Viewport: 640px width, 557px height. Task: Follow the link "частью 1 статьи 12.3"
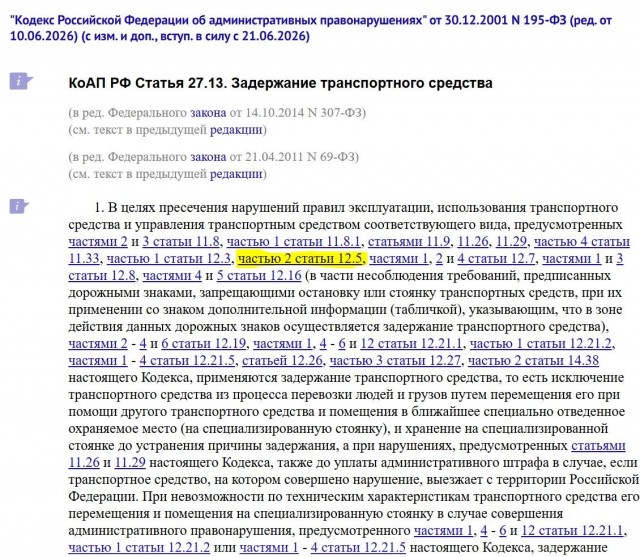click(x=169, y=259)
